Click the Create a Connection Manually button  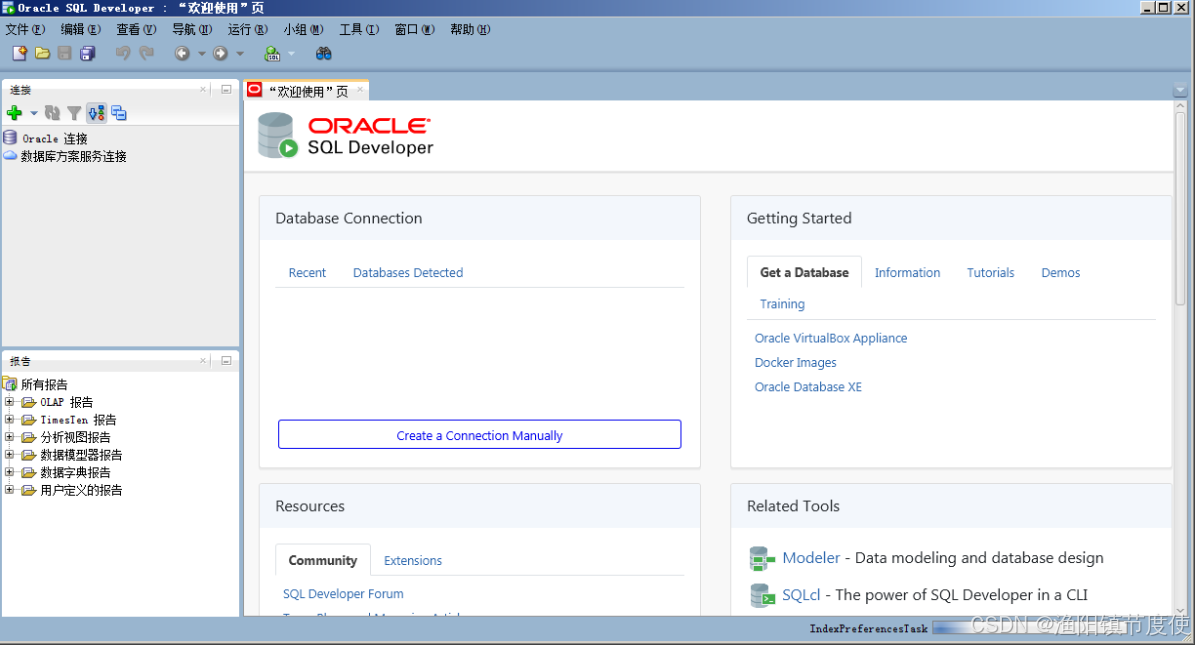click(x=479, y=435)
